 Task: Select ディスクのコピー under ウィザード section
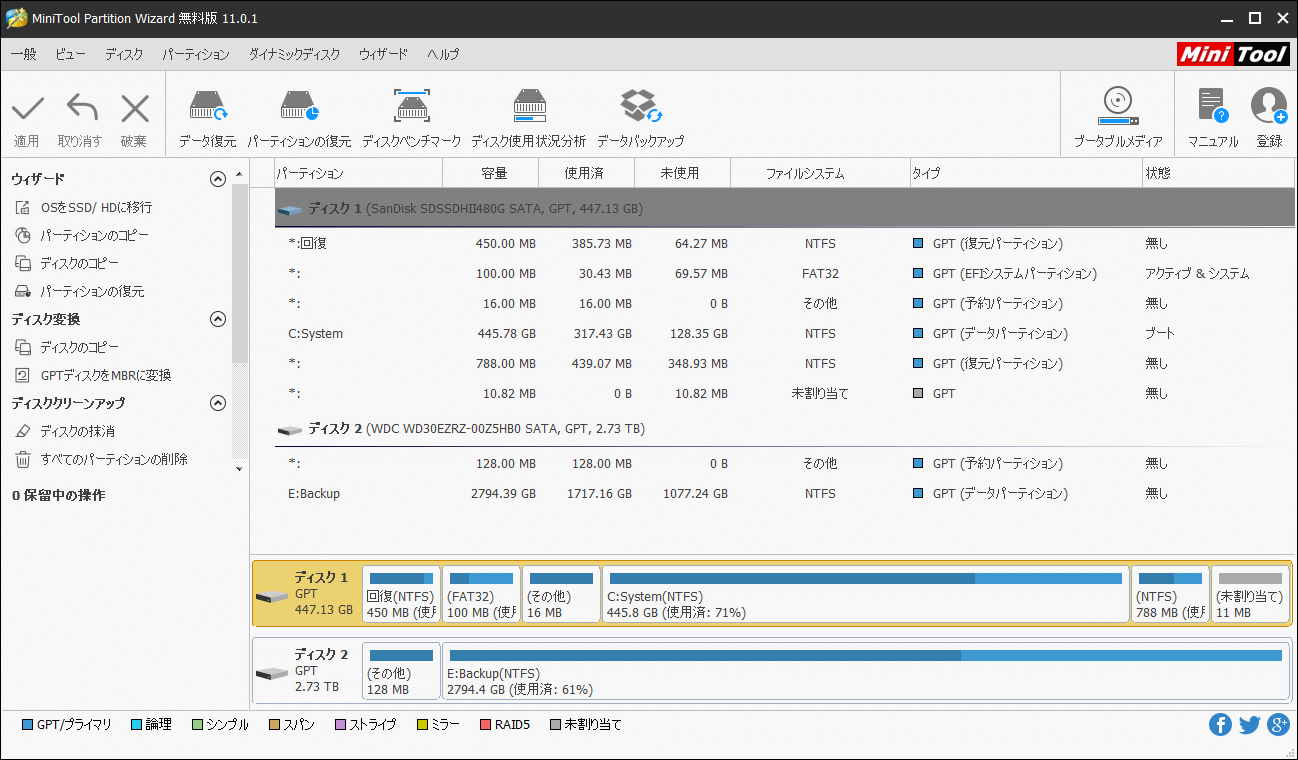(79, 263)
